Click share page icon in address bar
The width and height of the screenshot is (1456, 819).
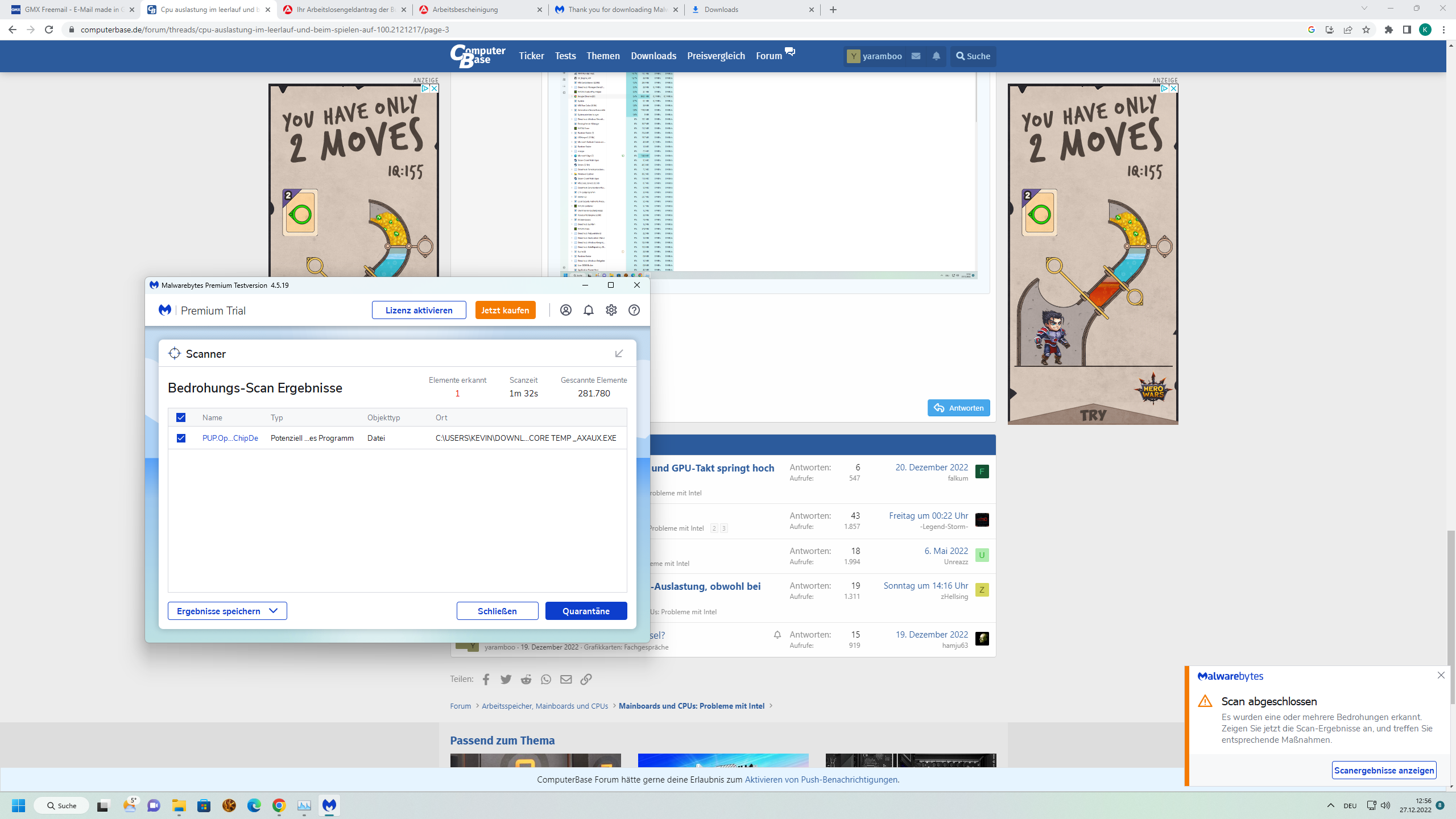[x=1347, y=30]
